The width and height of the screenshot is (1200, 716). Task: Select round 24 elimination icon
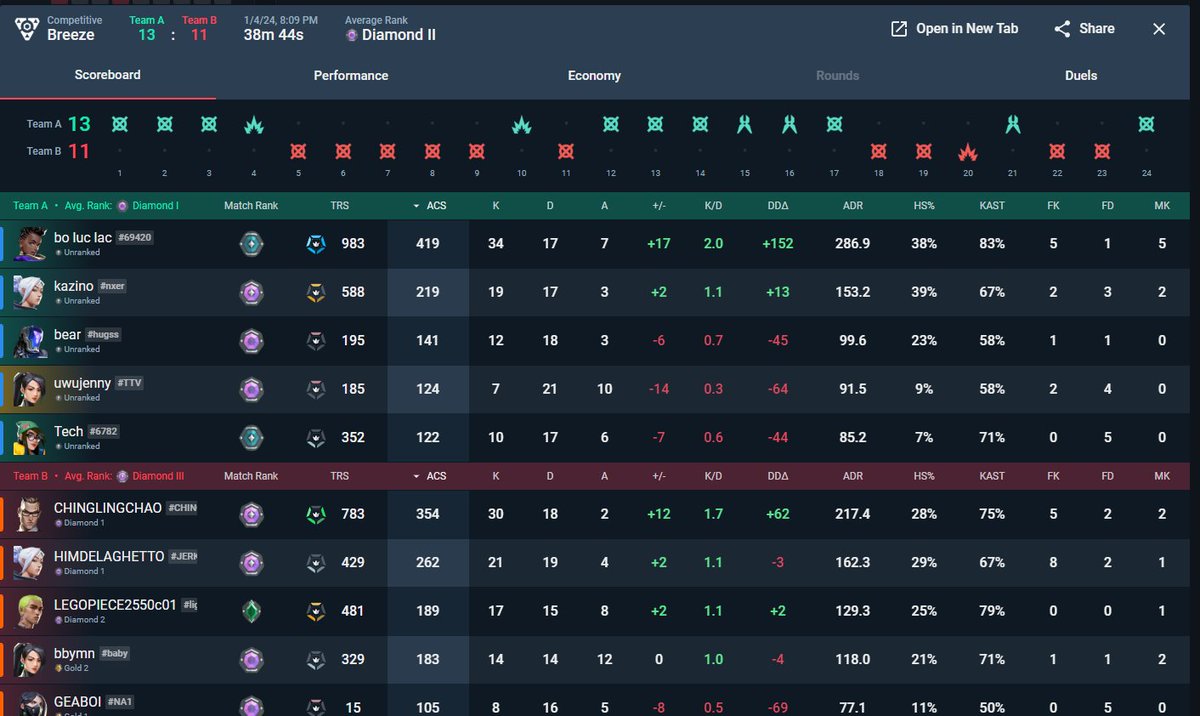coord(1147,125)
